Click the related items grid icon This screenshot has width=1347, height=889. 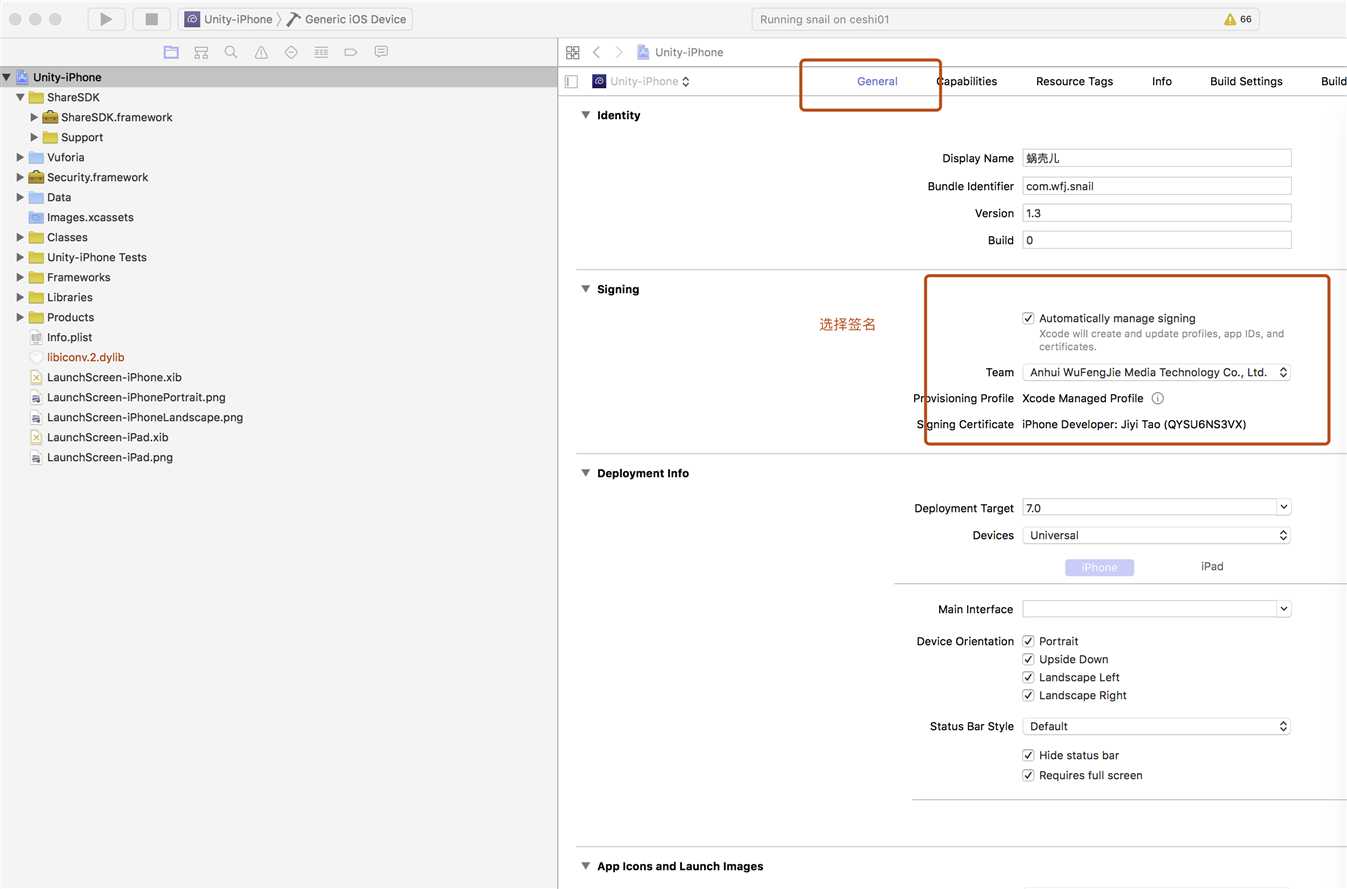tap(573, 52)
